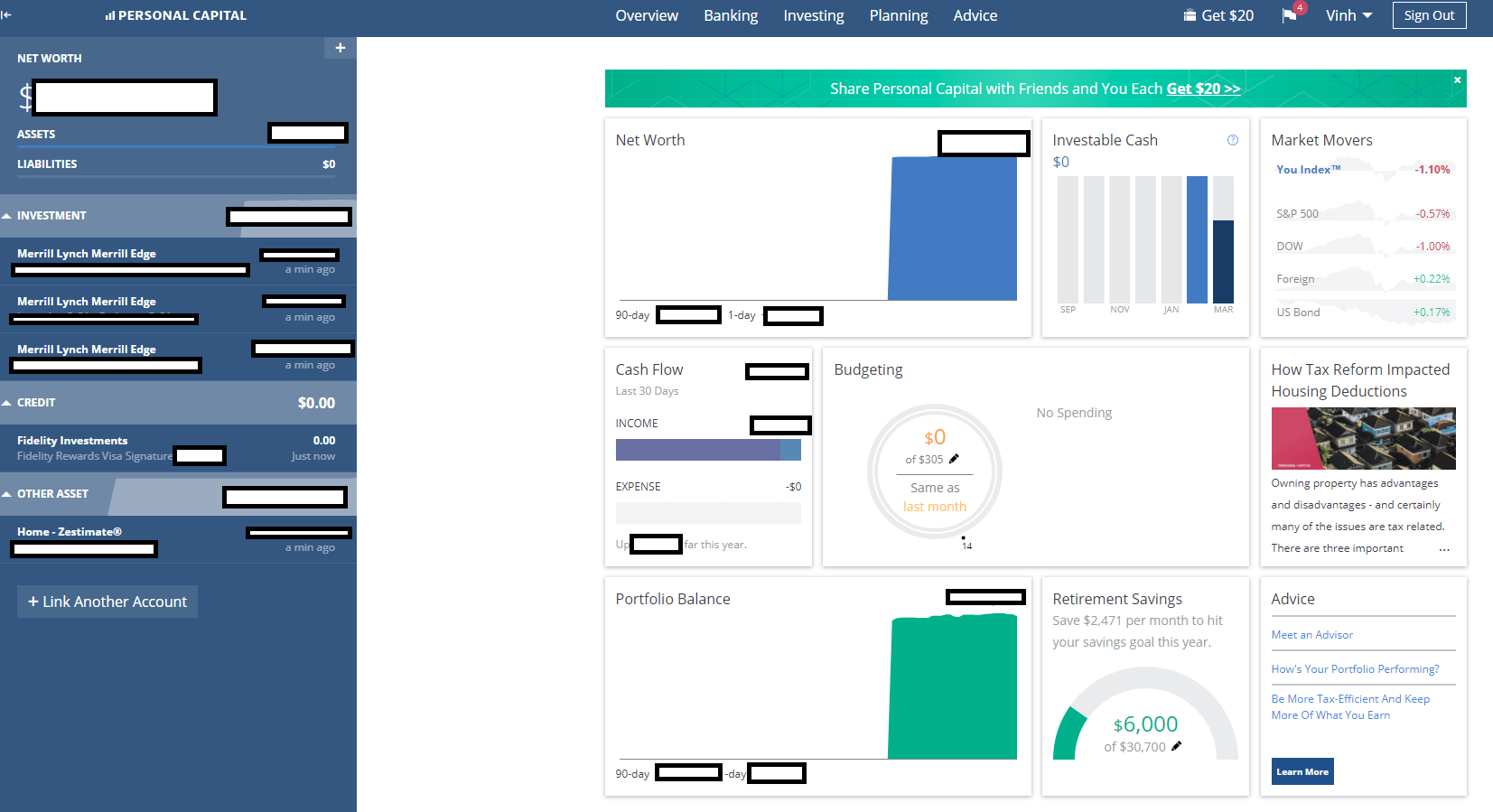Click the DOW row in Market Movers

click(1363, 247)
